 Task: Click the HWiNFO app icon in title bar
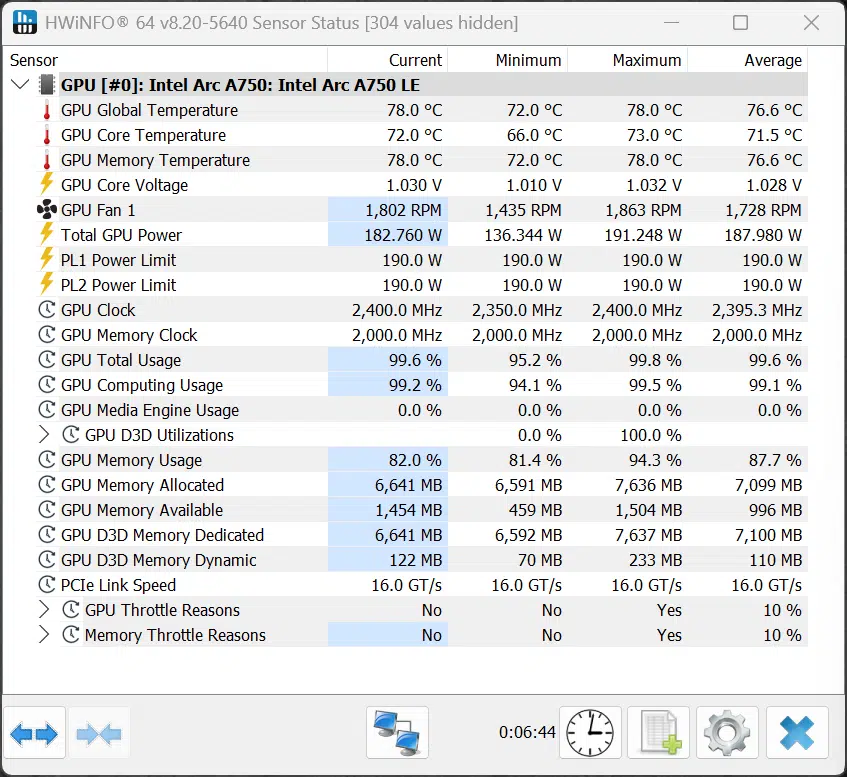pyautogui.click(x=24, y=22)
